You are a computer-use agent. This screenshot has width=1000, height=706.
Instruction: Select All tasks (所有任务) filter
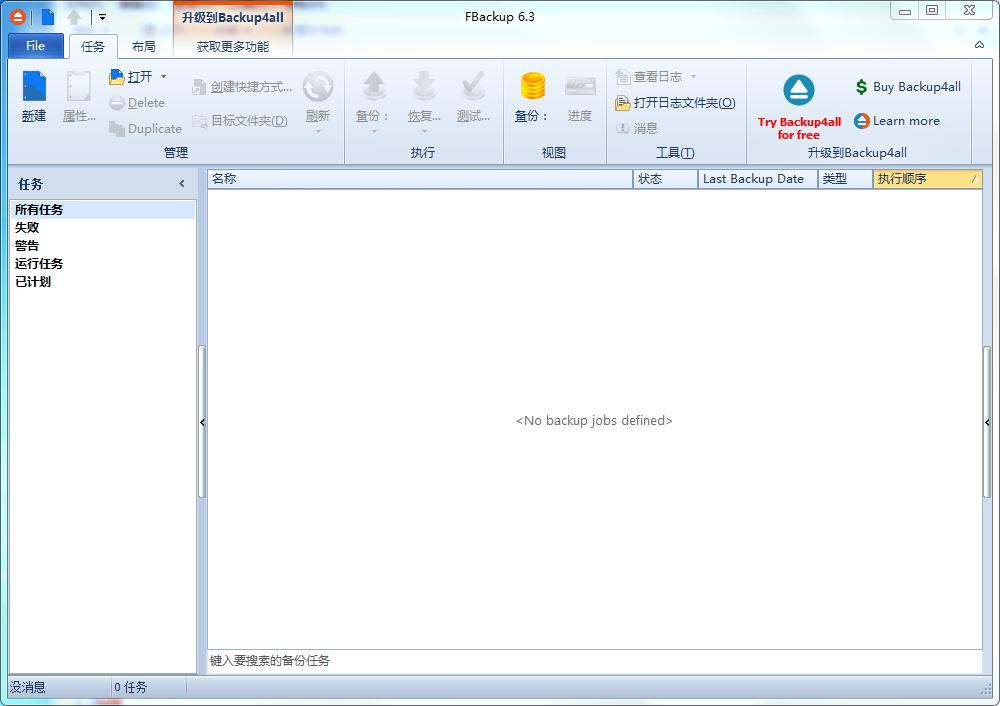(102, 210)
